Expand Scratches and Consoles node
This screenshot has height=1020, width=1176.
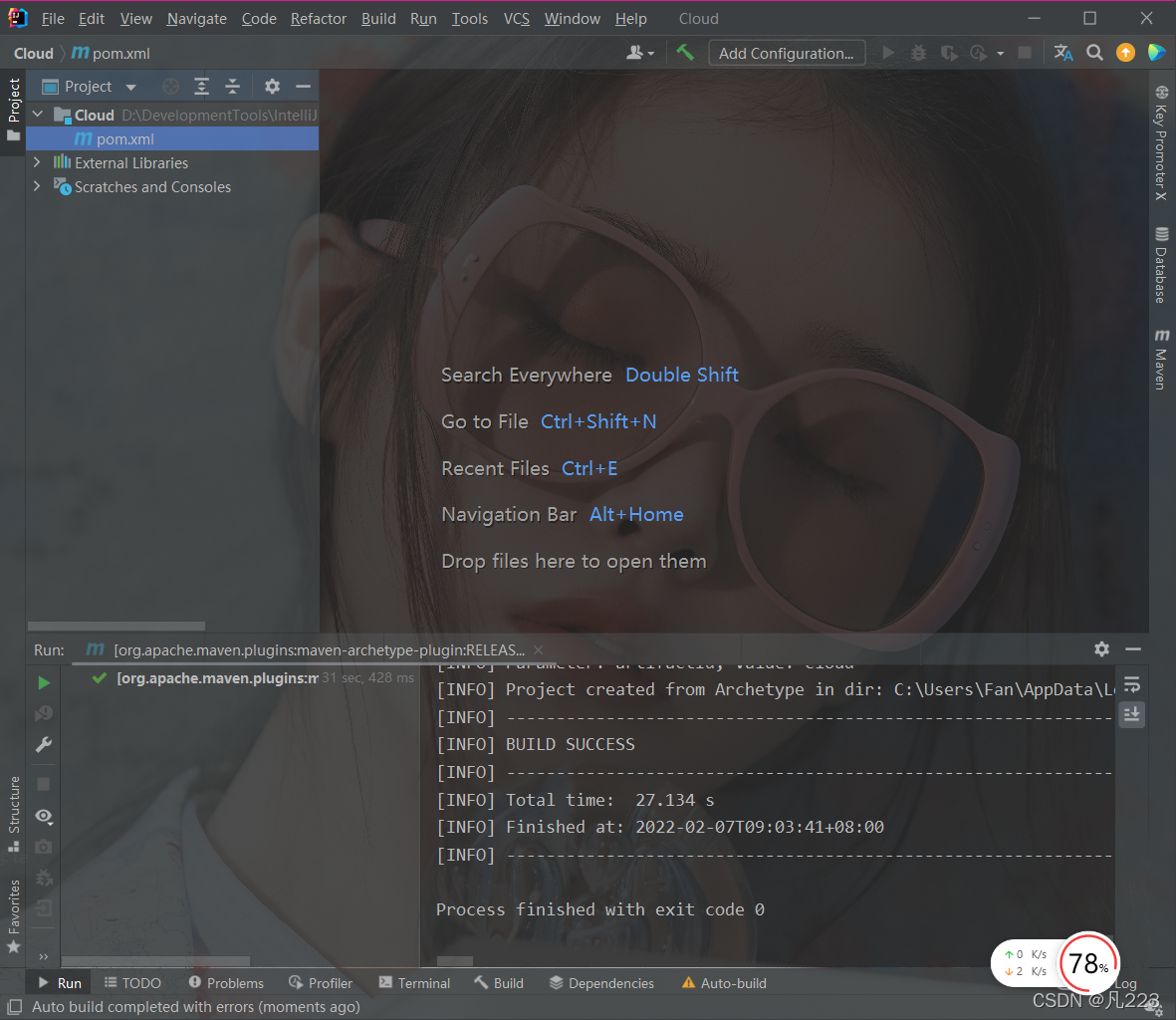(x=37, y=186)
